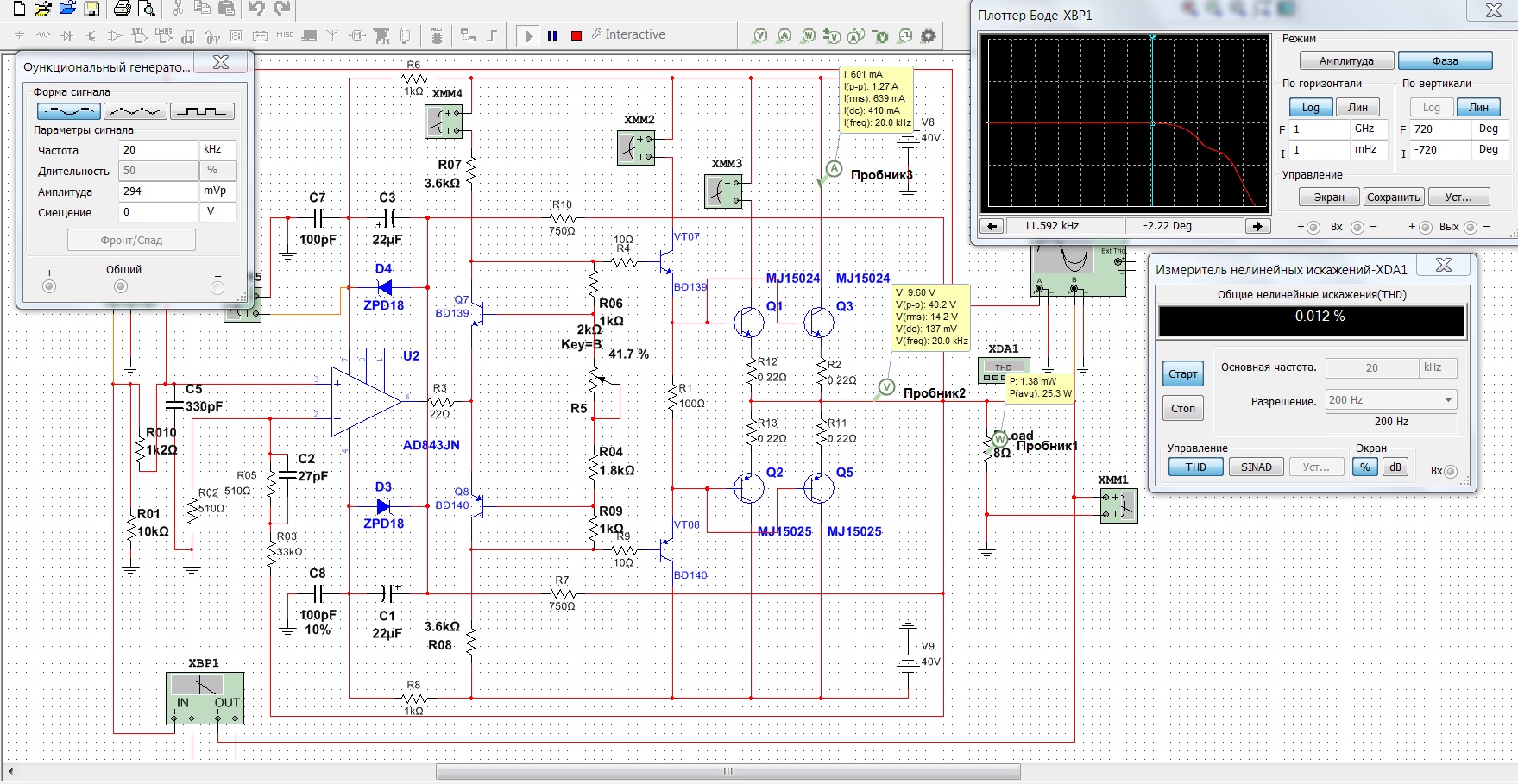Run the simulation with the play button
This screenshot has height=784, width=1518.
point(529,35)
